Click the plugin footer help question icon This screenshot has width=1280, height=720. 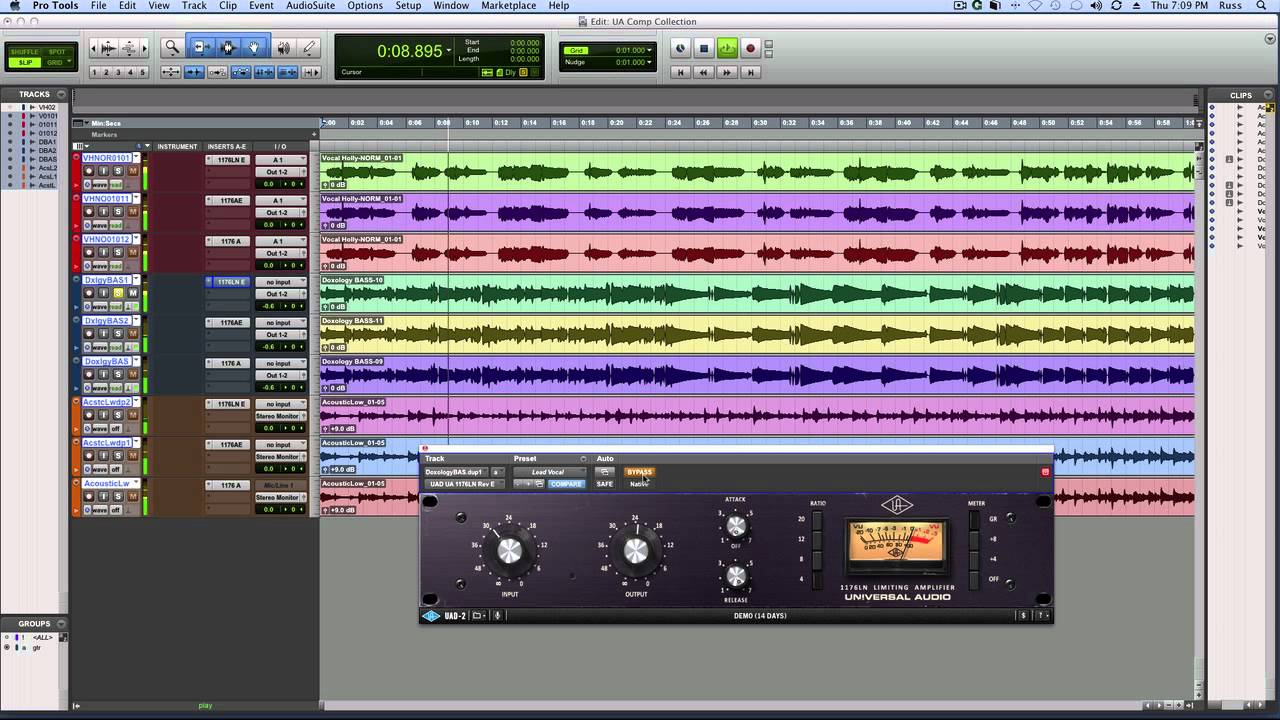(x=1041, y=616)
